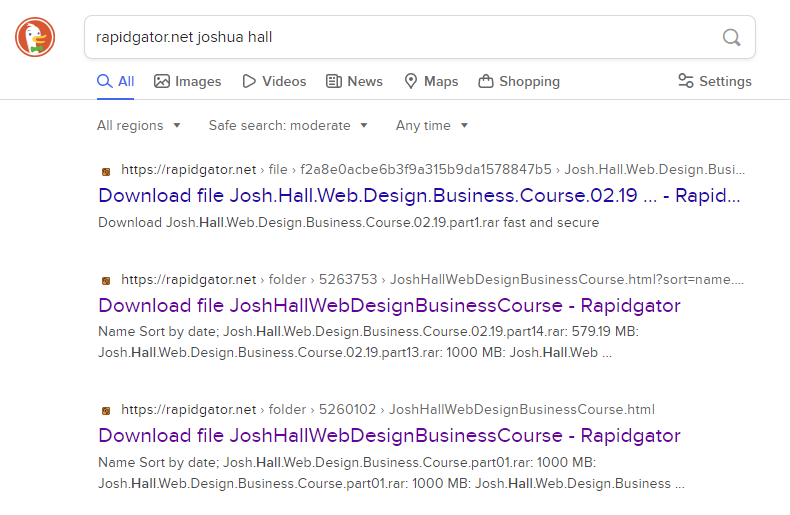Screen dimensions: 790x515
Task: Open the DuckDuckGo logo home link
Action: [x=35, y=37]
